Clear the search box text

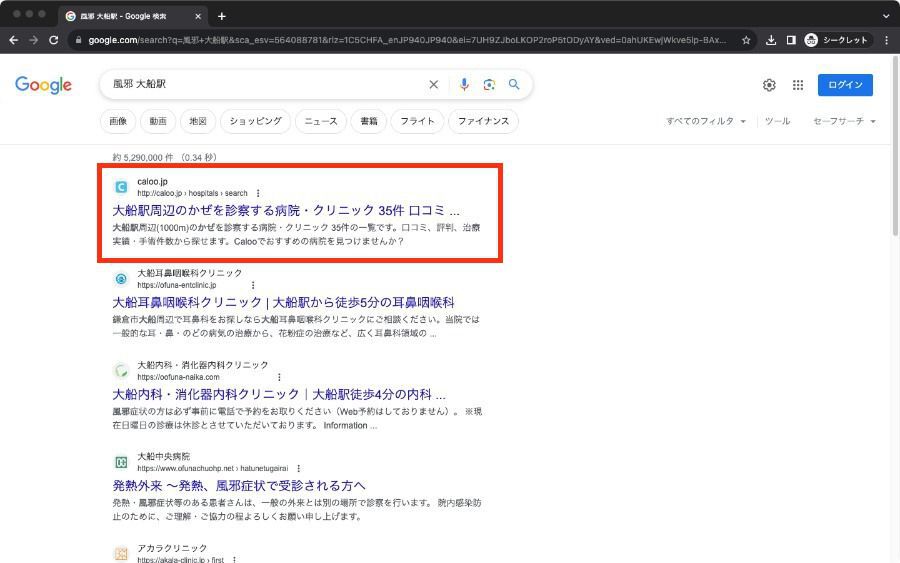[433, 85]
